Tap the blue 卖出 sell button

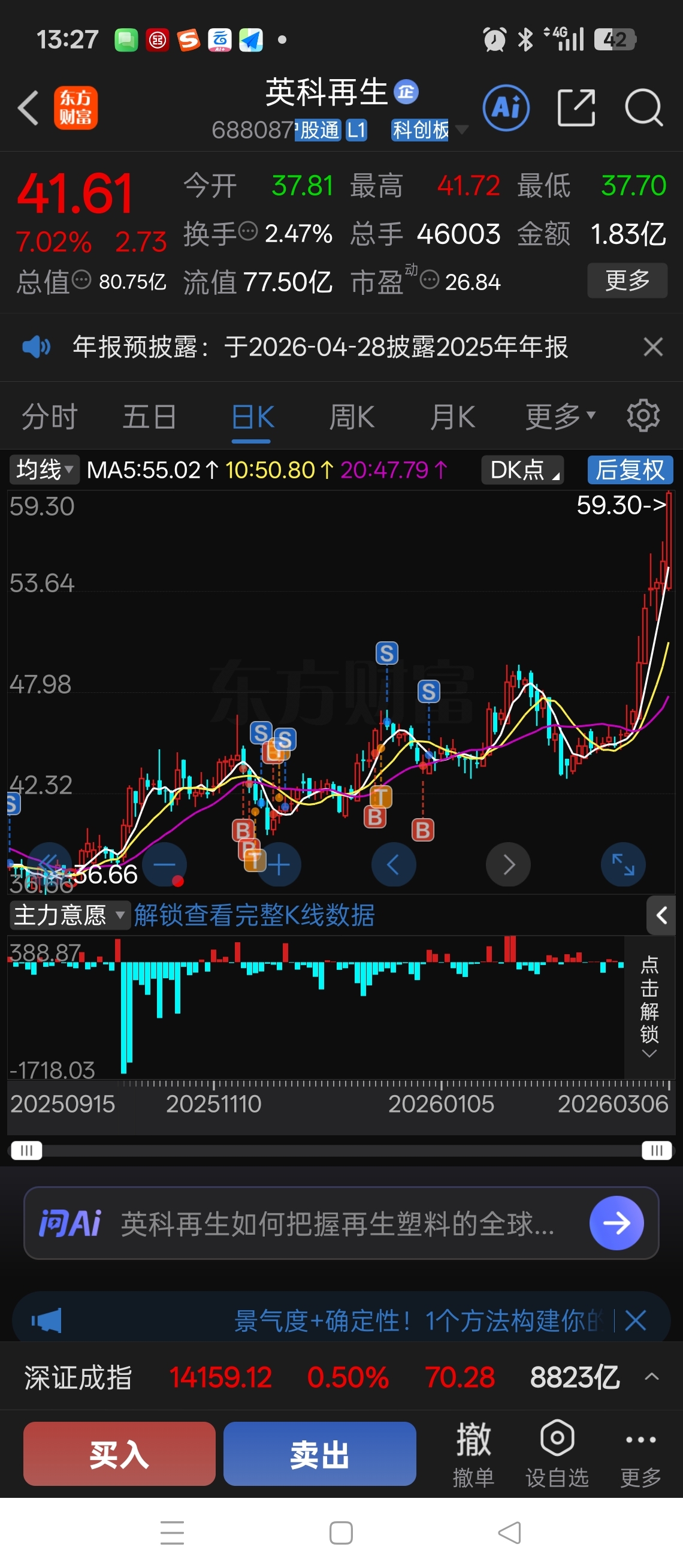(x=320, y=1454)
